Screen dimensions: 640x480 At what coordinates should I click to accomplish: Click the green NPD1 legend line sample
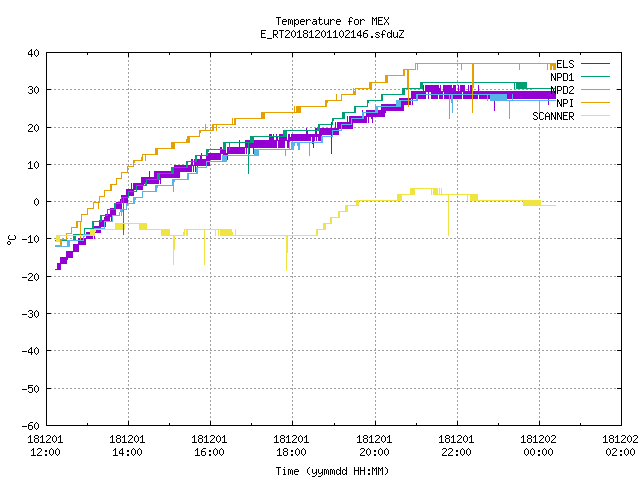(596, 77)
